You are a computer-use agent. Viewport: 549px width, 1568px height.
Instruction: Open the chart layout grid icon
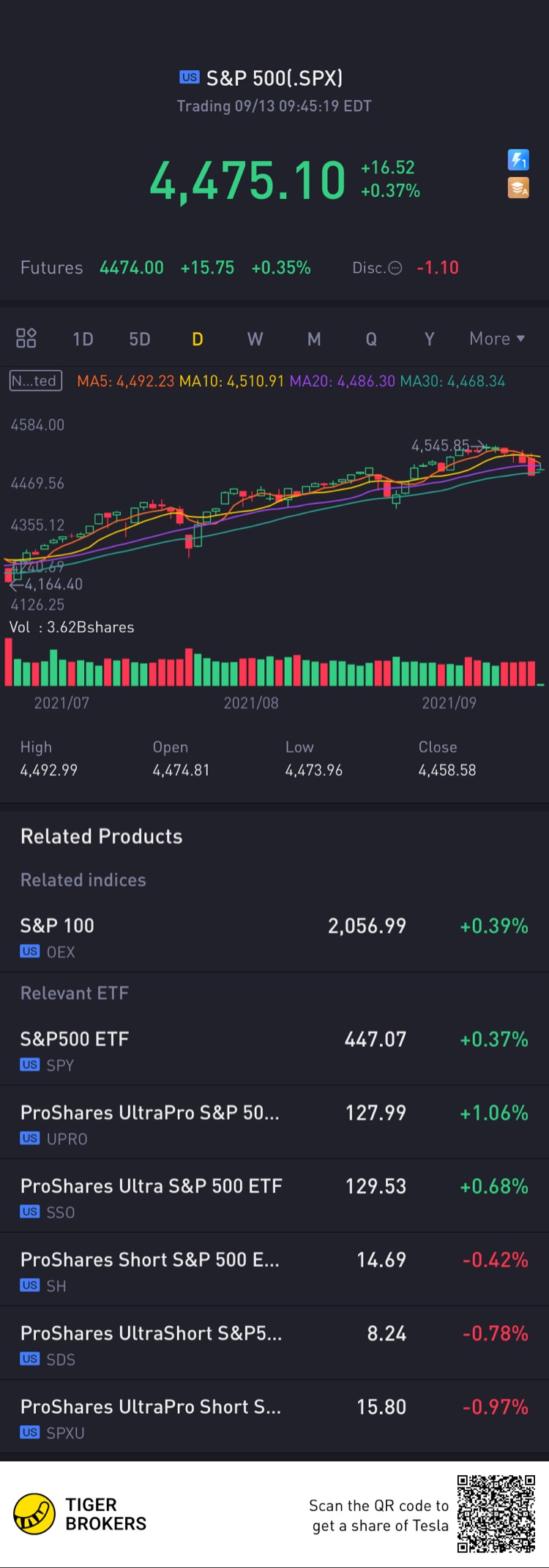pos(26,338)
